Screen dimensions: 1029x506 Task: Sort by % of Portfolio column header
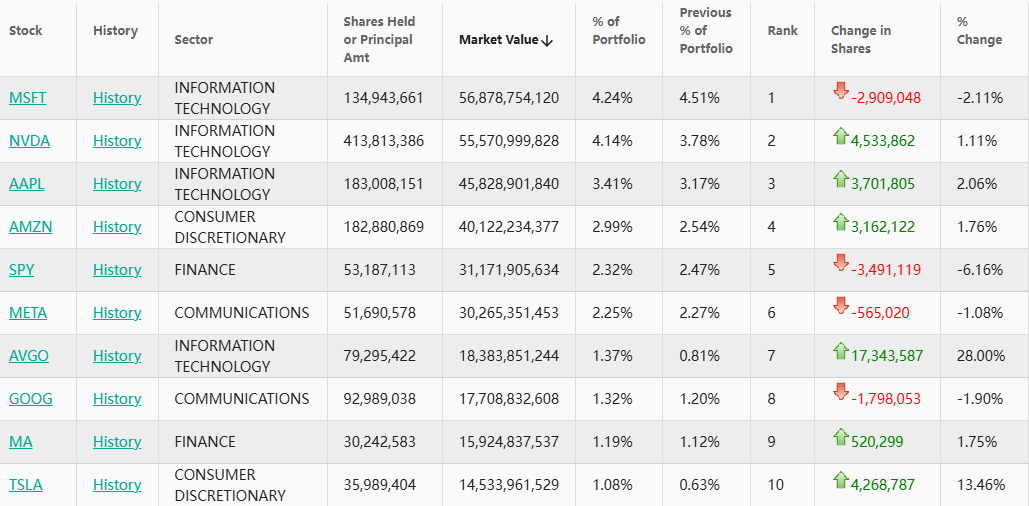click(619, 31)
